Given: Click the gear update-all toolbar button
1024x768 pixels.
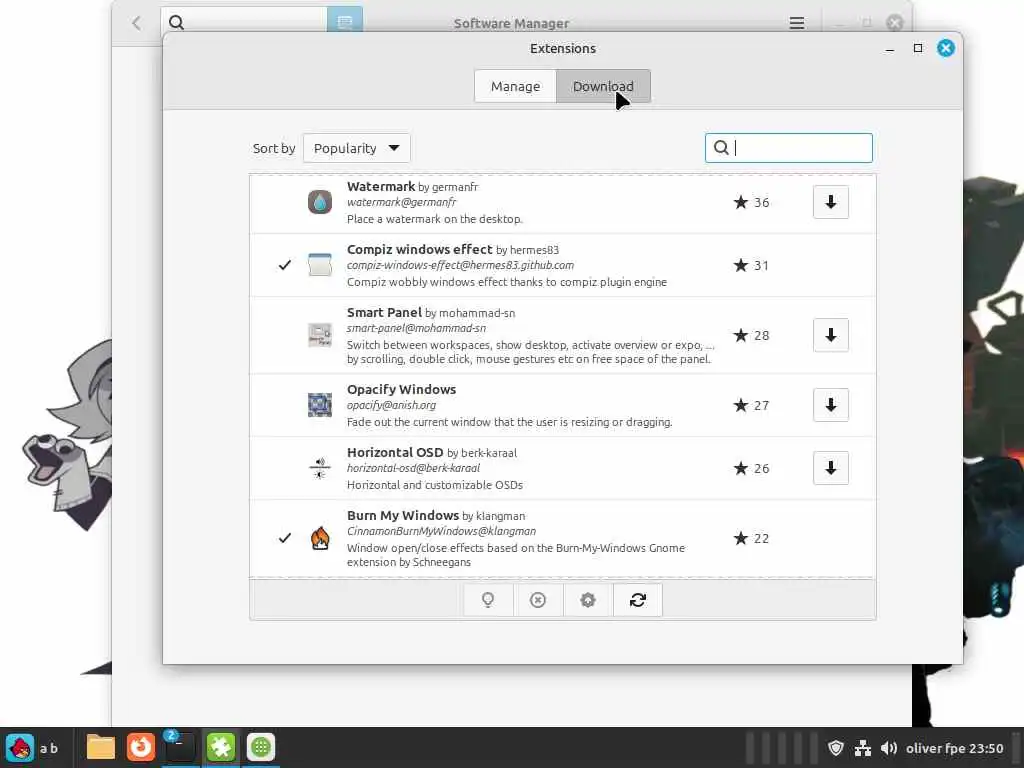Looking at the screenshot, I should 588,600.
